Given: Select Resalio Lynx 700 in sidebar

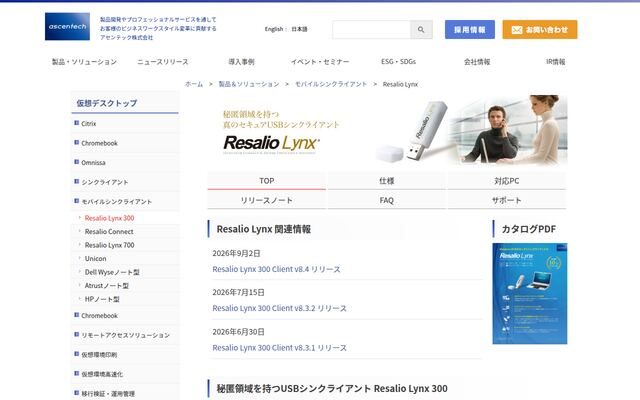Looking at the screenshot, I should click(109, 245).
